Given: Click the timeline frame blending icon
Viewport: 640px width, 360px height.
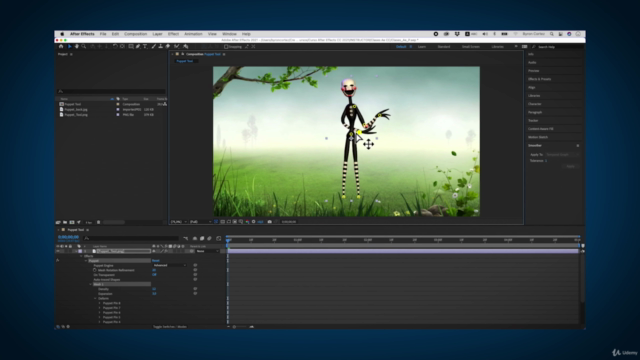Looking at the screenshot, I should pos(202,238).
